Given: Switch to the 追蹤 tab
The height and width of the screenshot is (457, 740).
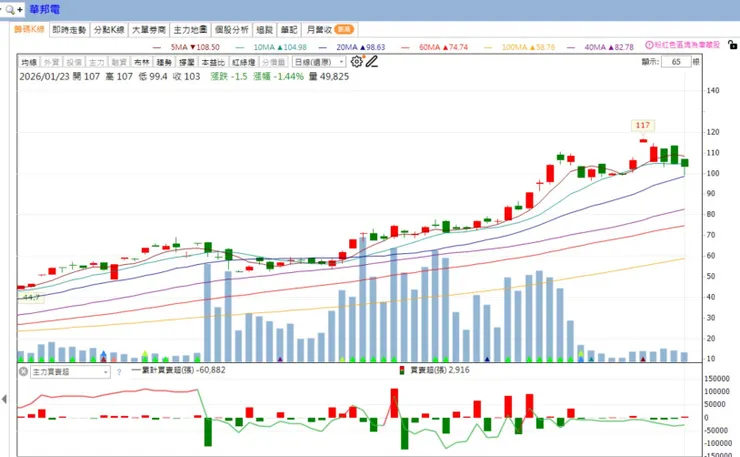Looking at the screenshot, I should click(x=265, y=30).
